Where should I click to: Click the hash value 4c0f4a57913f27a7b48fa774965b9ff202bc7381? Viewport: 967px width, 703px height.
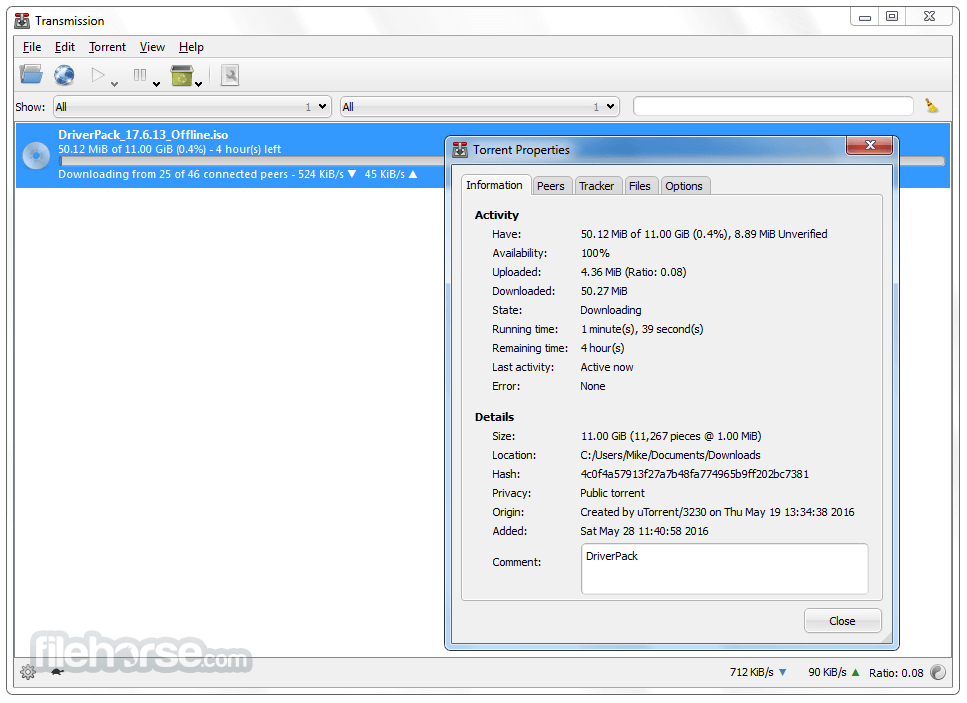pyautogui.click(x=694, y=474)
